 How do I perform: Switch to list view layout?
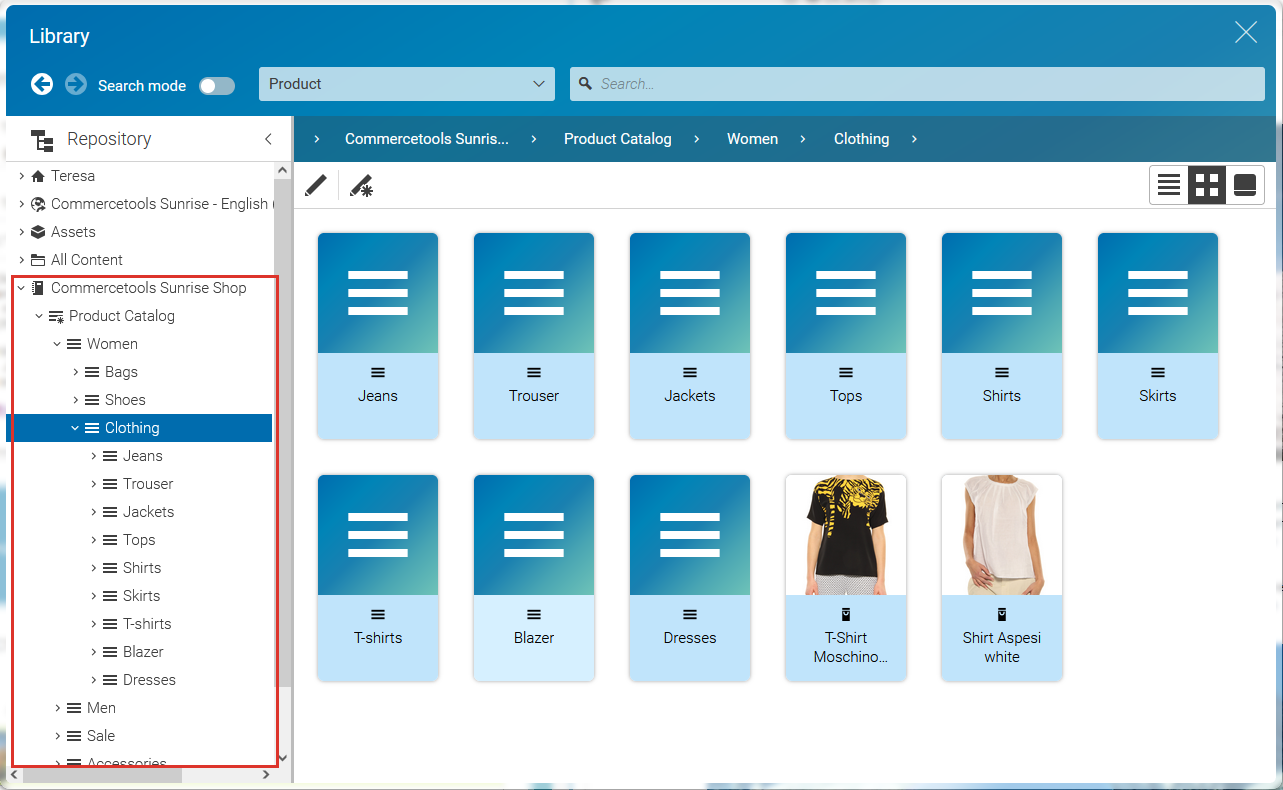tap(1169, 184)
